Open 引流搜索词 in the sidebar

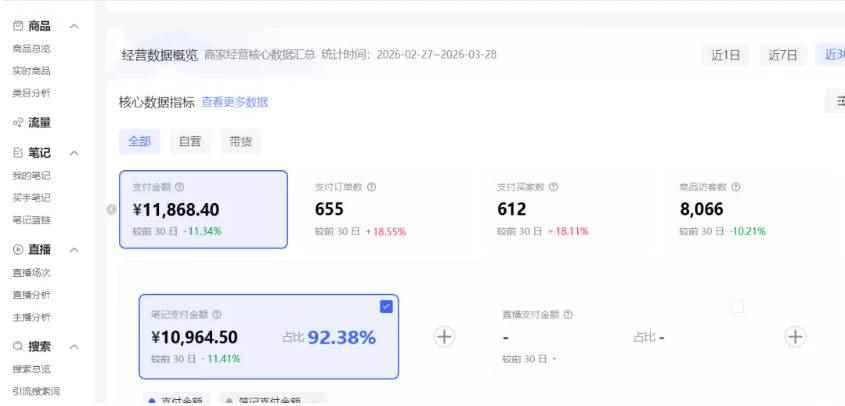[x=36, y=391]
